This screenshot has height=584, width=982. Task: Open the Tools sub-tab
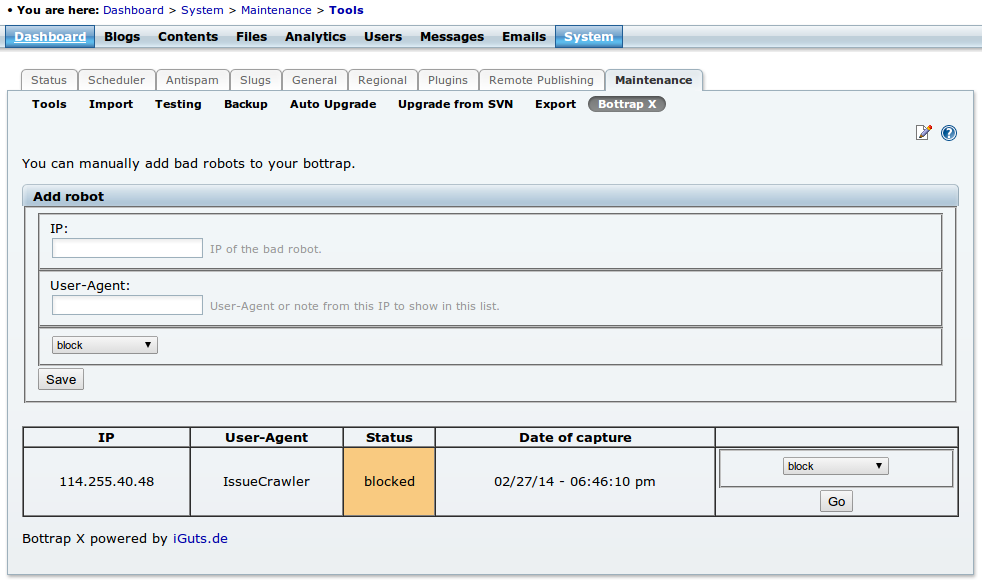pyautogui.click(x=49, y=105)
